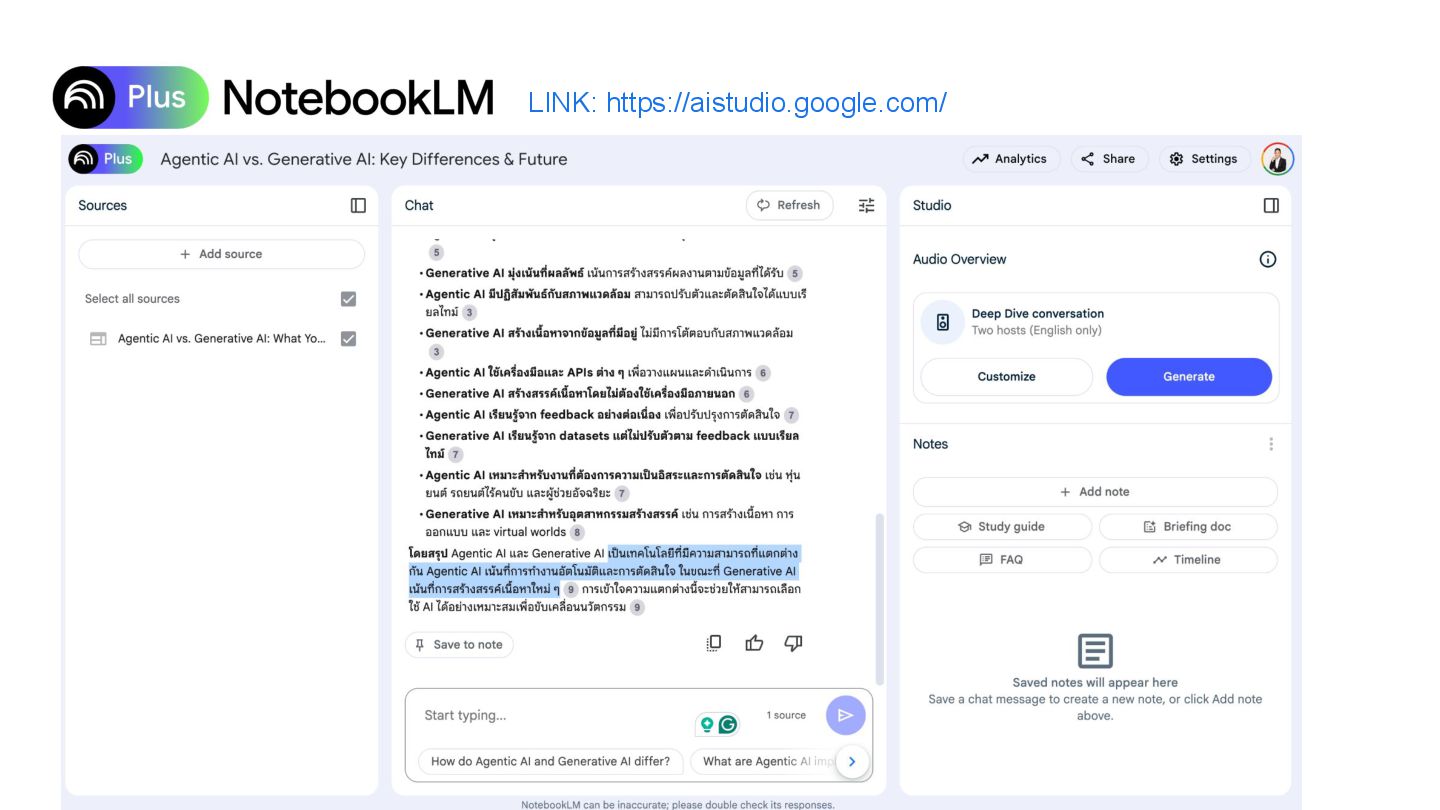Open the user profile avatar
This screenshot has height=810, width=1440.
1278,158
